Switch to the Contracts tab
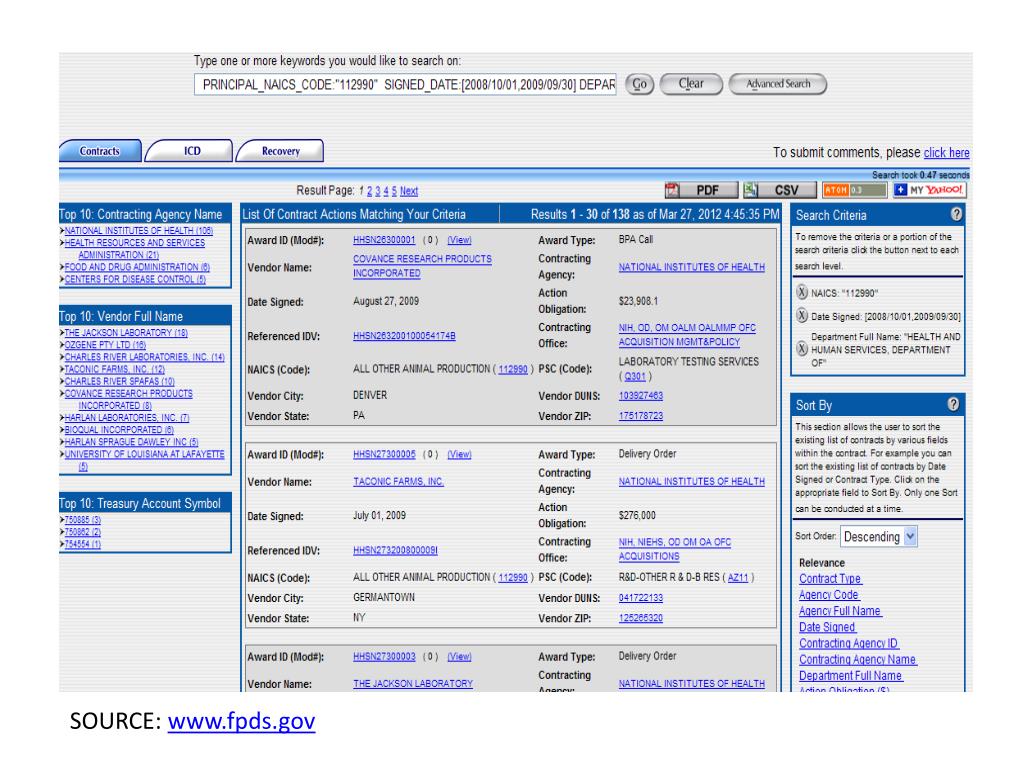 pyautogui.click(x=100, y=151)
